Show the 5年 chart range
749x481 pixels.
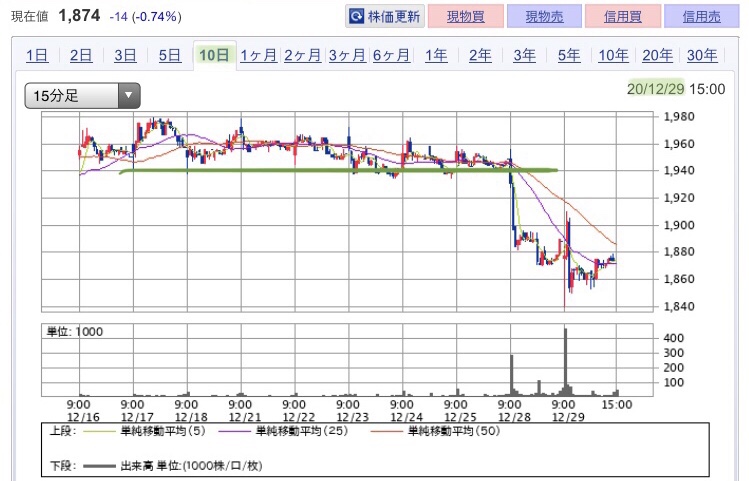569,55
